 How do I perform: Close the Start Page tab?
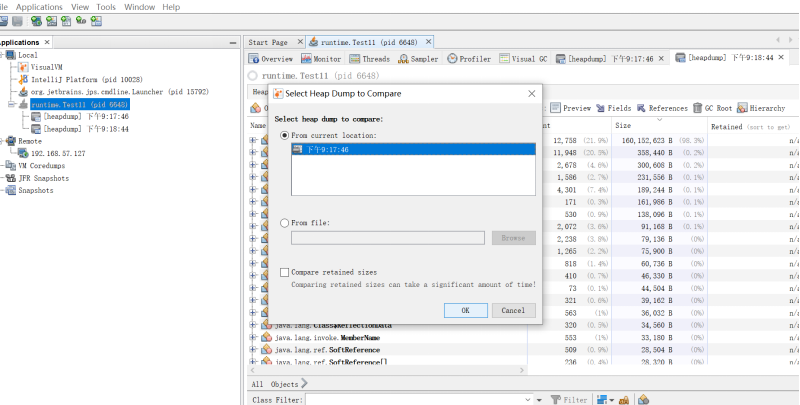(300, 42)
